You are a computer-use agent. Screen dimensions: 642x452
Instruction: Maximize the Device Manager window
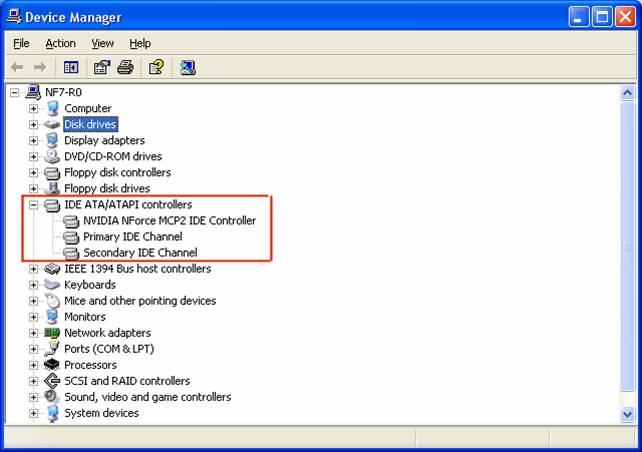pos(602,17)
